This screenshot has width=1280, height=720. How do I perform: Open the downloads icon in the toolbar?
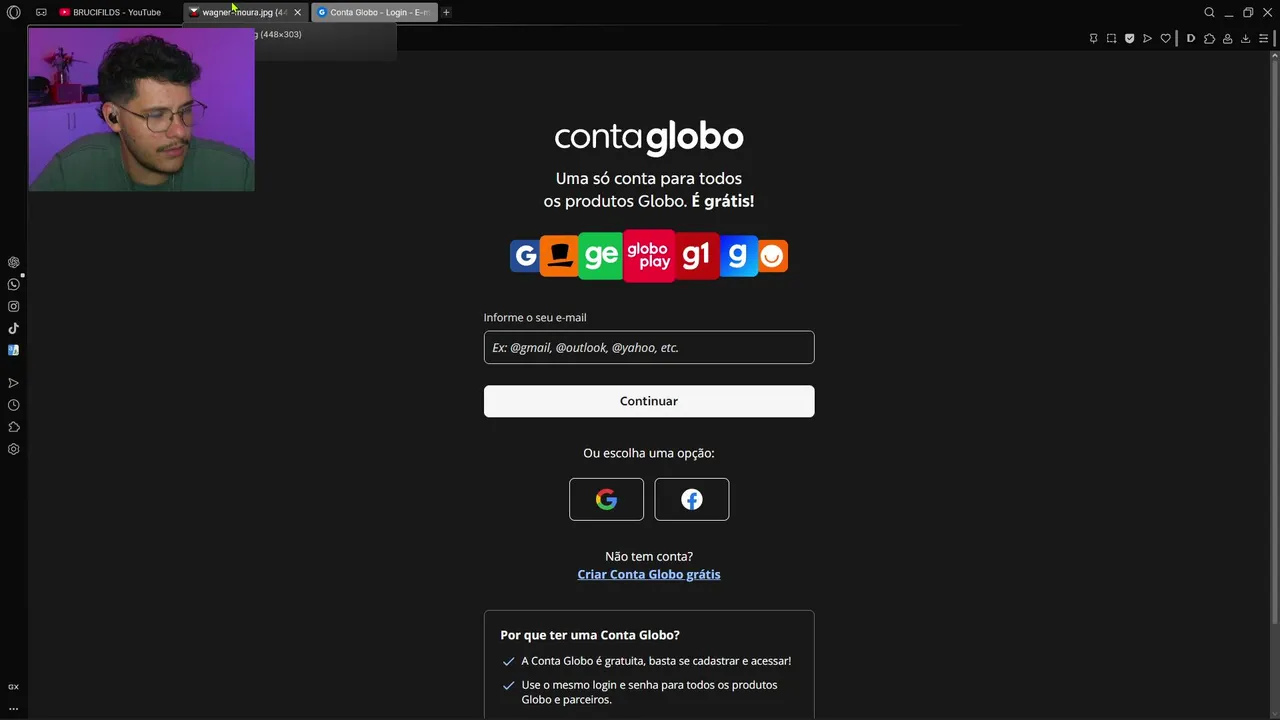pyautogui.click(x=1245, y=38)
